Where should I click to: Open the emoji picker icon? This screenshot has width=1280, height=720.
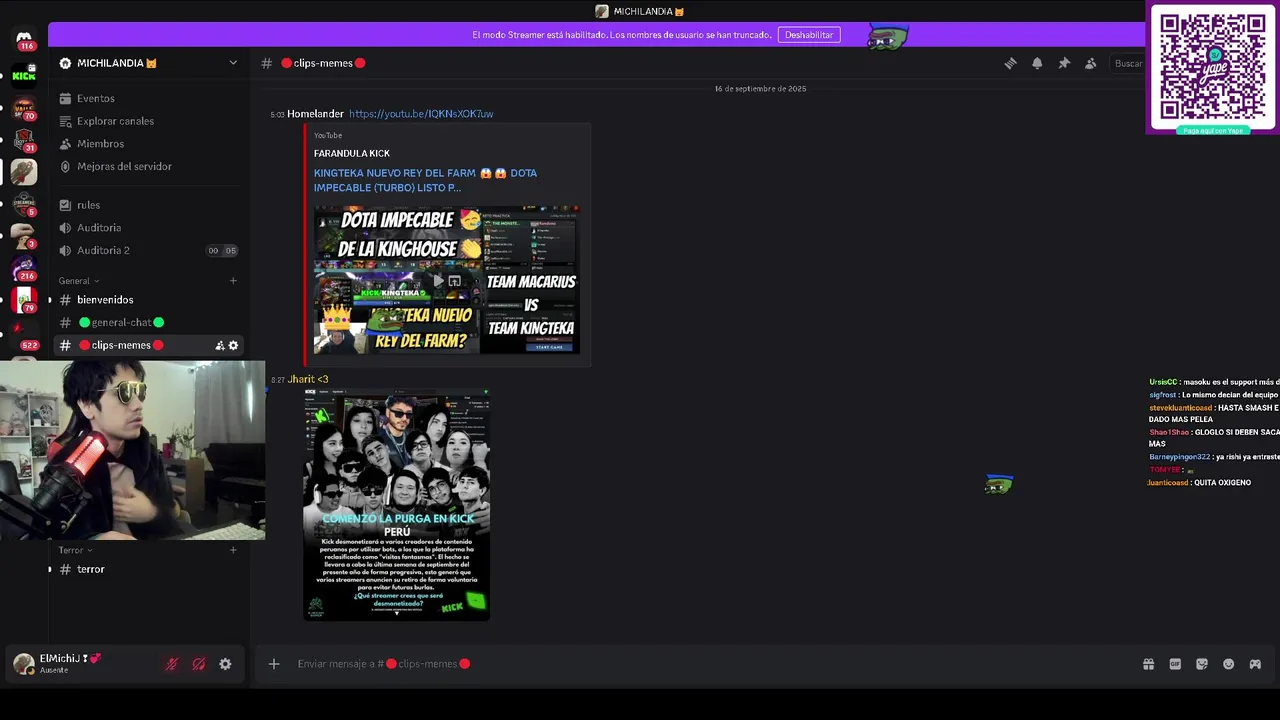point(1229,664)
